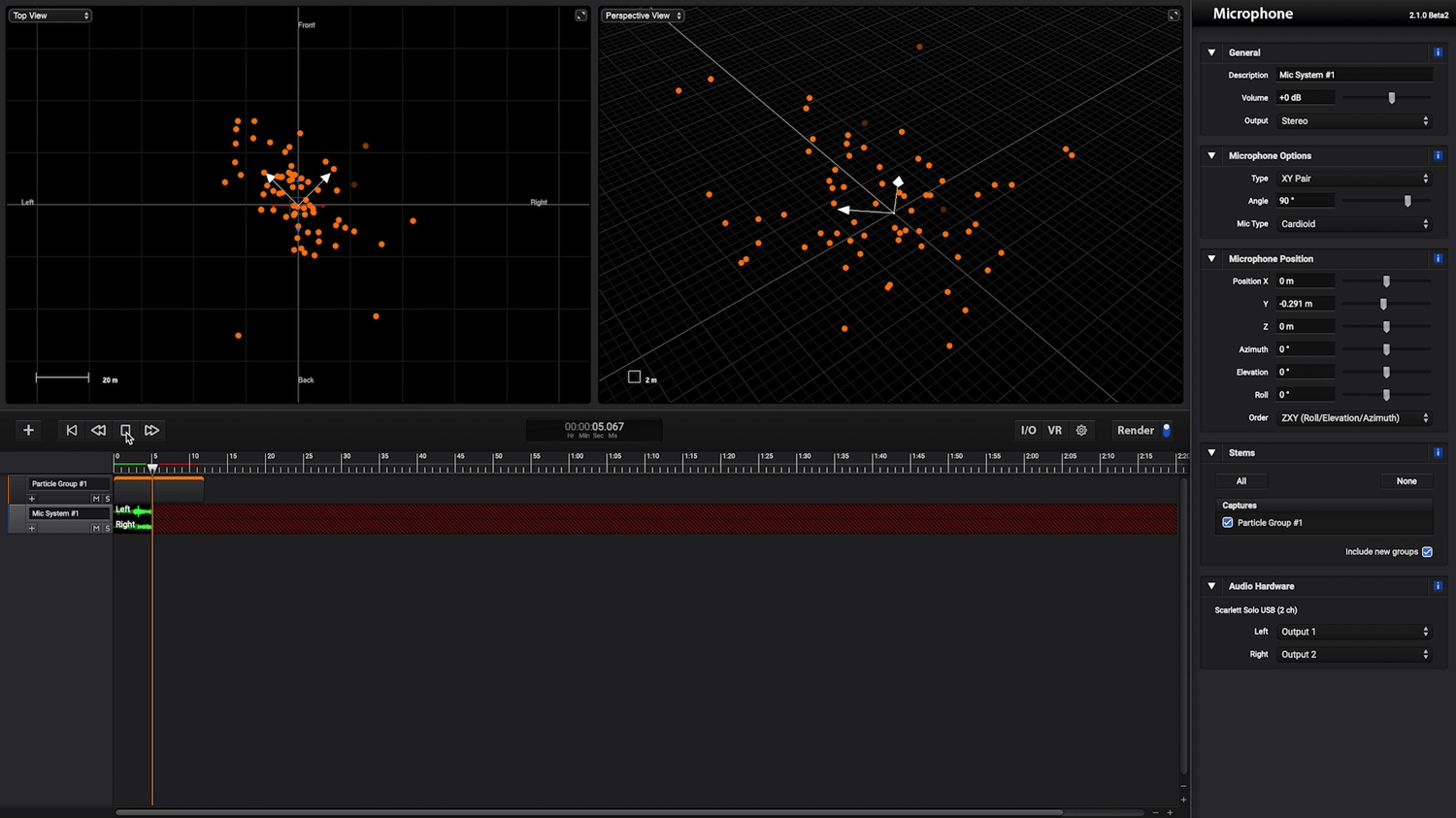This screenshot has height=818, width=1456.
Task: Uncheck the Particle Group #1 capture checkbox
Action: (1227, 522)
